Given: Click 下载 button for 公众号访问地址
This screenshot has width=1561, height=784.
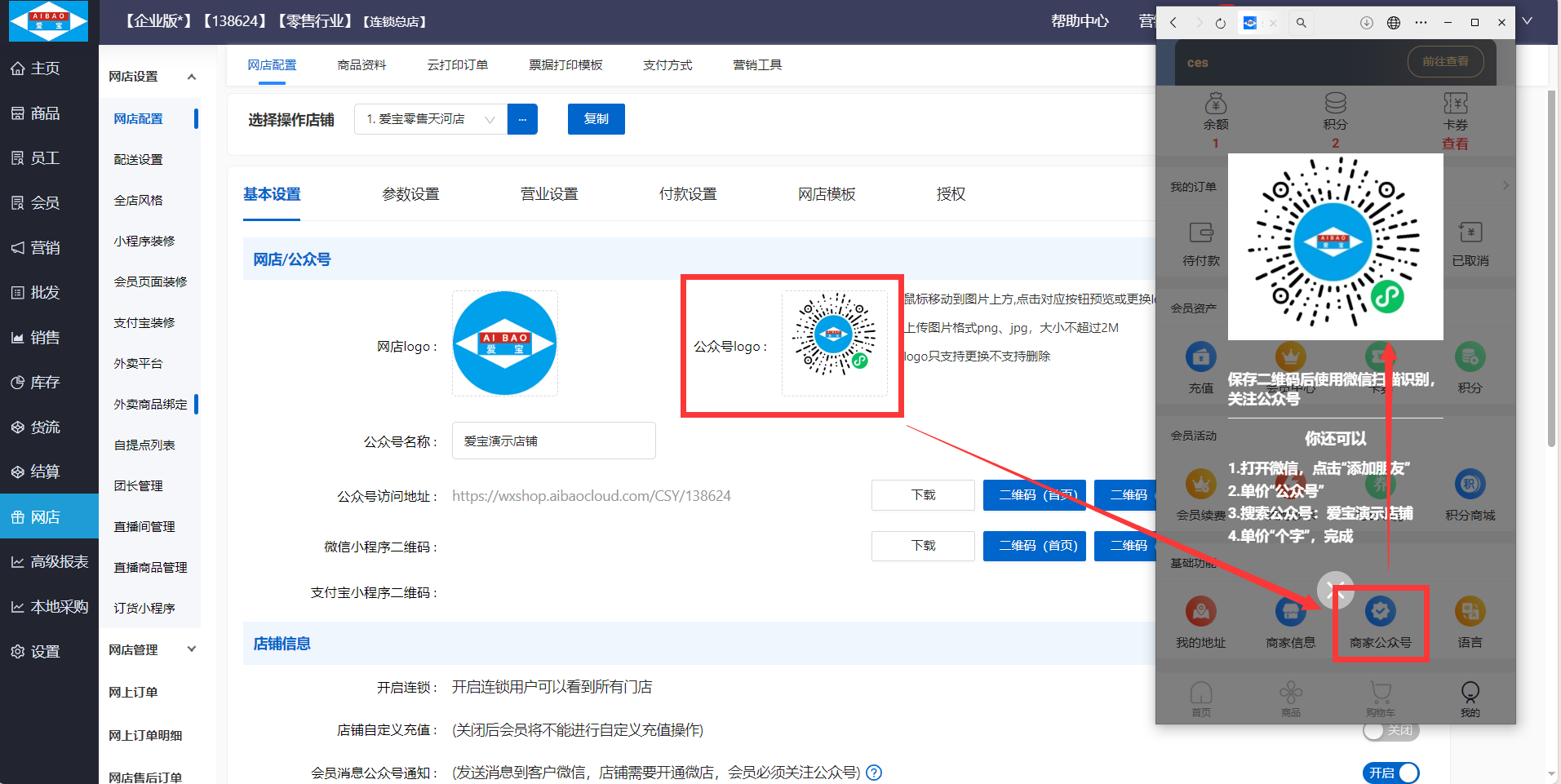Looking at the screenshot, I should tap(923, 495).
